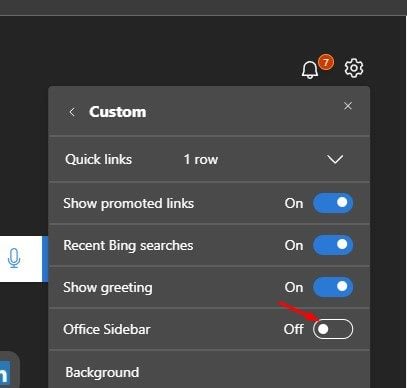Image resolution: width=407 pixels, height=388 pixels.
Task: Enable the Office Sidebar switch
Action: (x=333, y=329)
